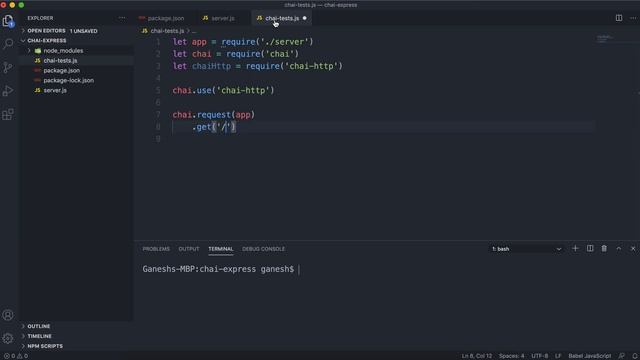
Task: Open the Source Control view icon
Action: pyautogui.click(x=8, y=67)
